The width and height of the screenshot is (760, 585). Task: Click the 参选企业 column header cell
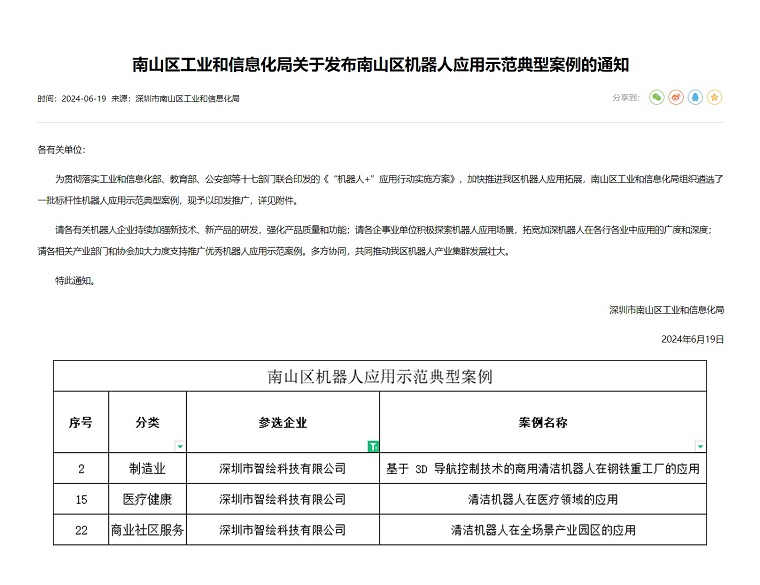pyautogui.click(x=282, y=422)
